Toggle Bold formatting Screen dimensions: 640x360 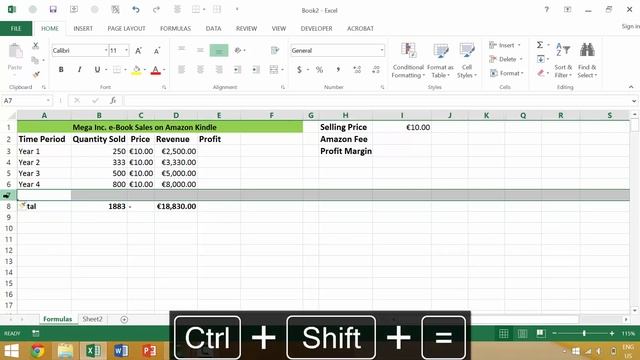click(61, 70)
